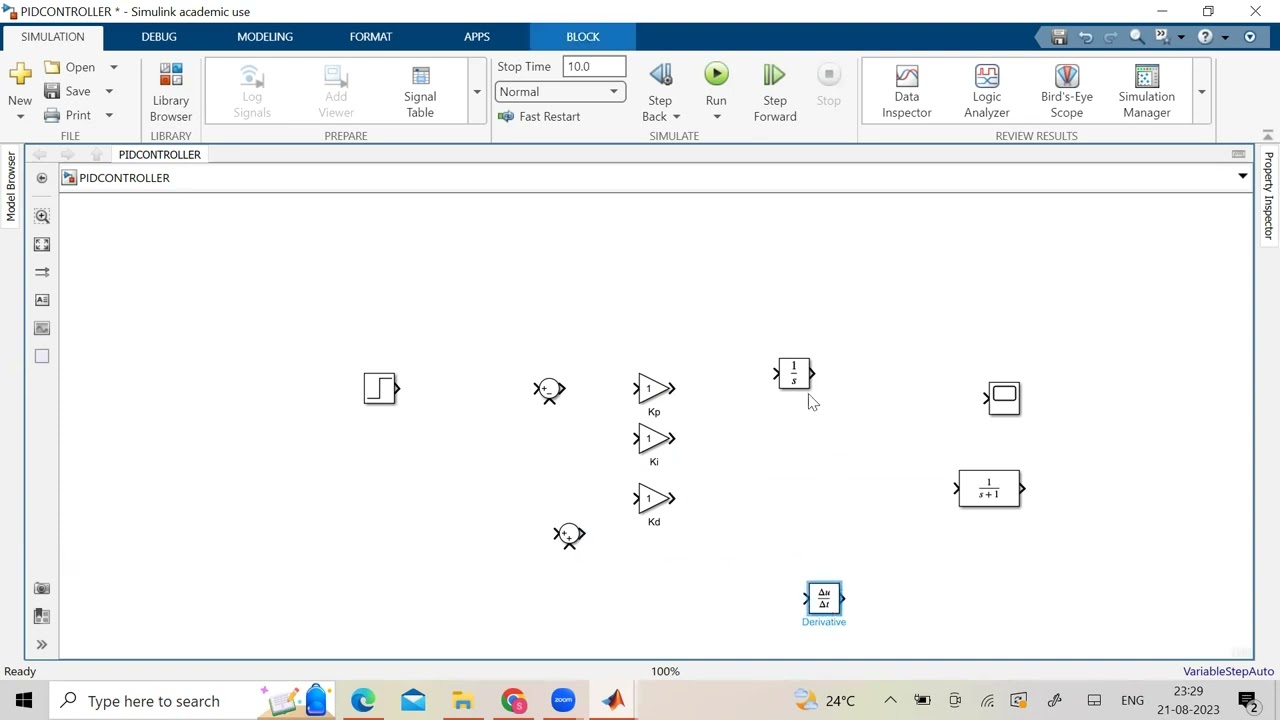Open the simulation mode Normal dropdown
Screen dimensions: 1280x720
click(x=559, y=92)
